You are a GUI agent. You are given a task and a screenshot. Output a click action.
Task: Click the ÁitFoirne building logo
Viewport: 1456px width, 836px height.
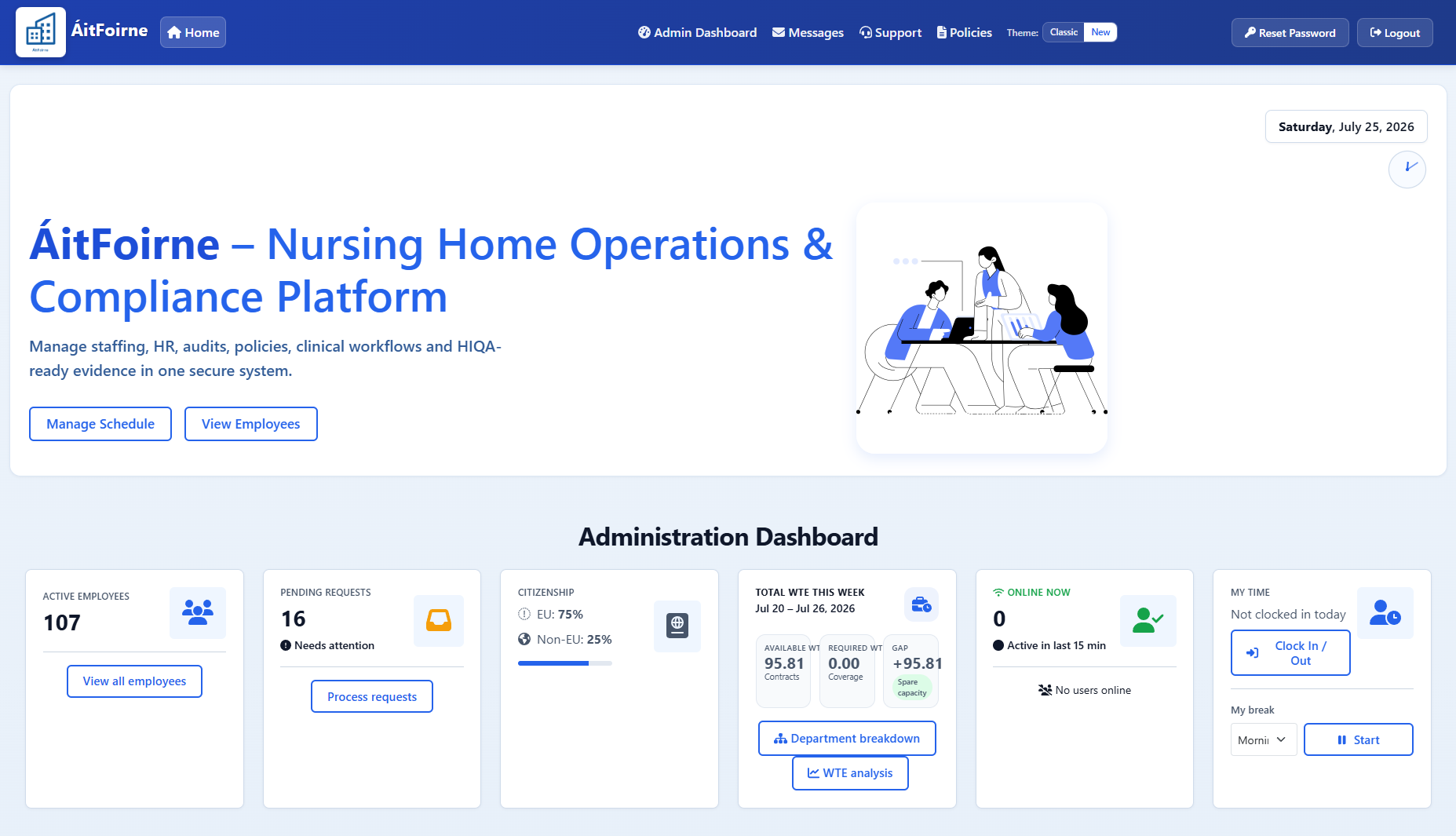(41, 32)
